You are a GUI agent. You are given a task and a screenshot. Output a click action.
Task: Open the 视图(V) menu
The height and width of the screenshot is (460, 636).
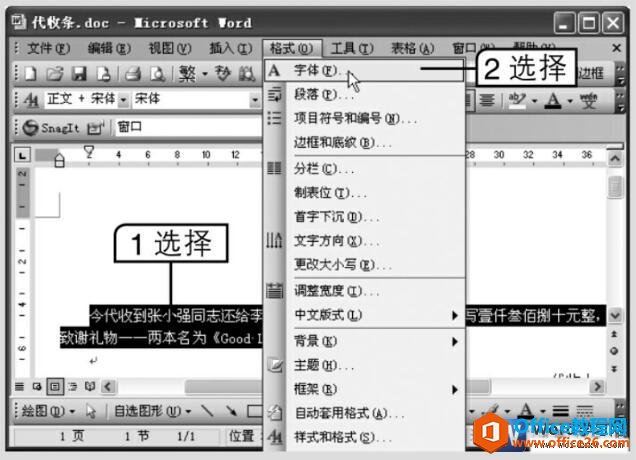[170, 48]
